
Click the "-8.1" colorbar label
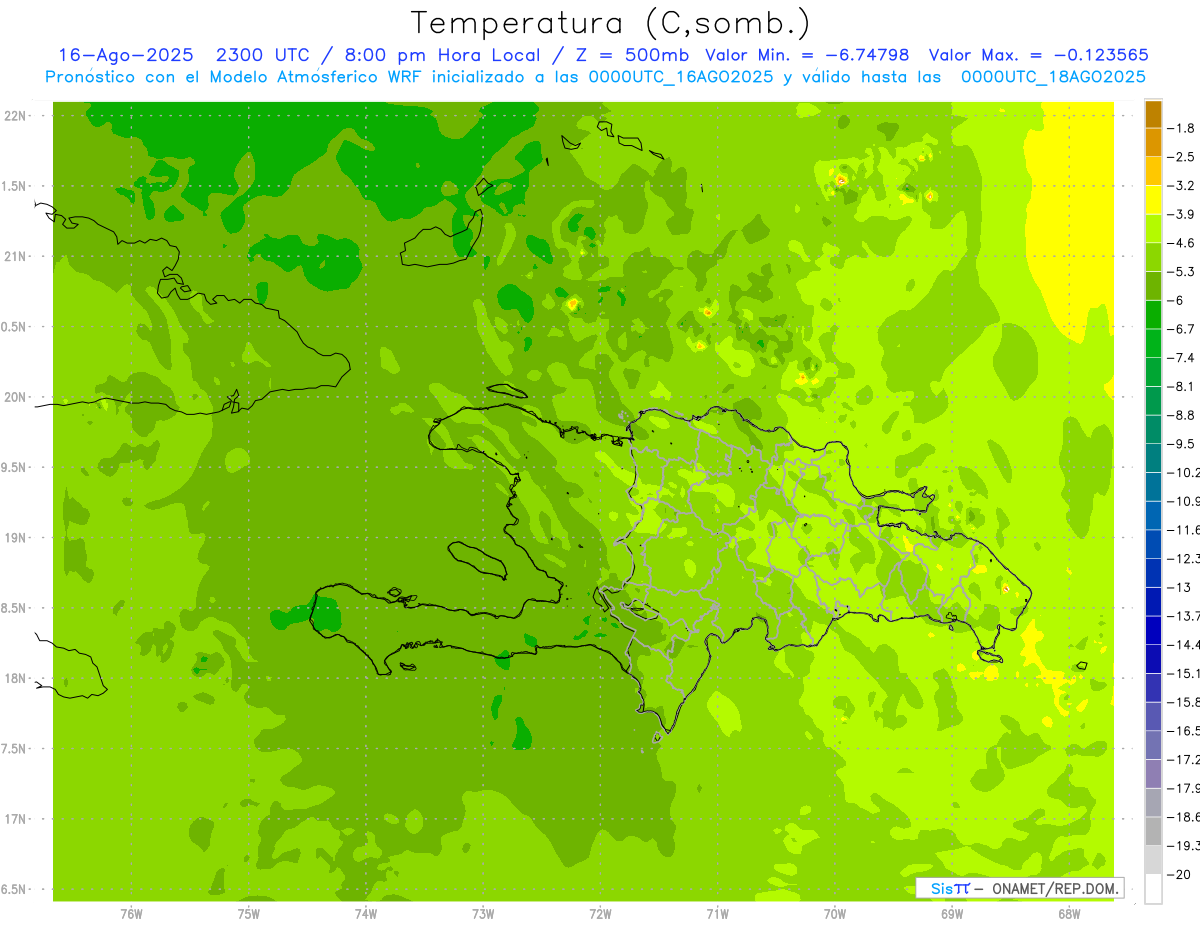pos(1181,386)
